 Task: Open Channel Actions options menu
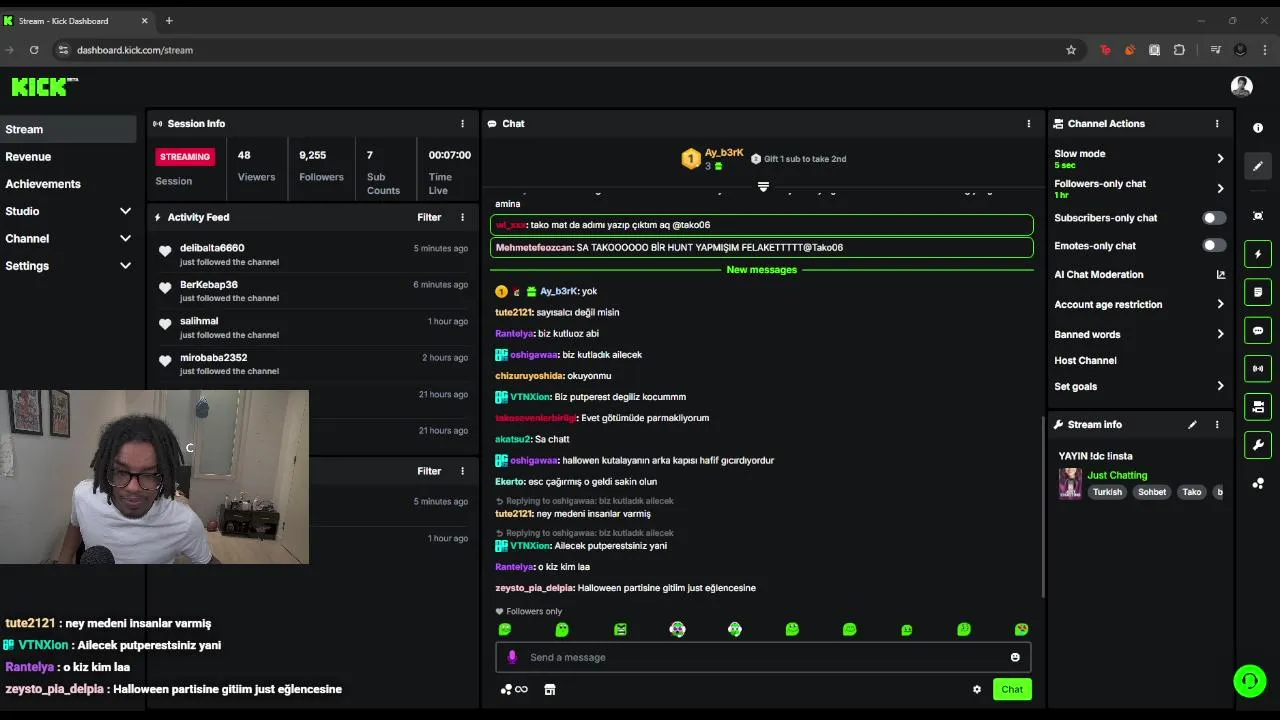1217,124
